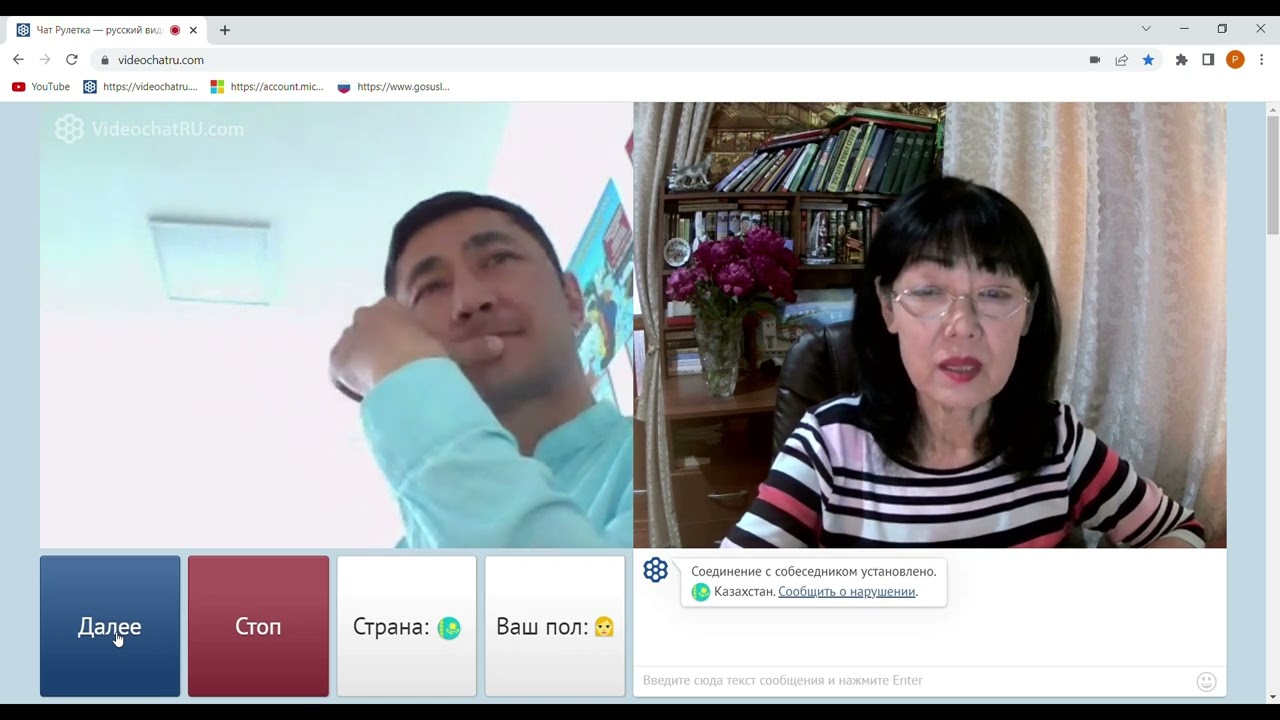Open the videochatru bookmark

pos(141,87)
